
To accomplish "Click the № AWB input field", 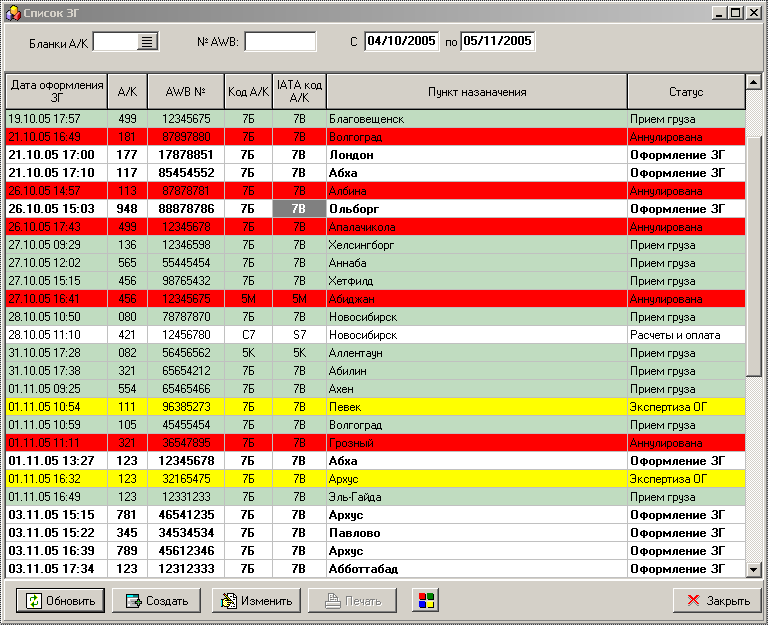I will [x=280, y=42].
